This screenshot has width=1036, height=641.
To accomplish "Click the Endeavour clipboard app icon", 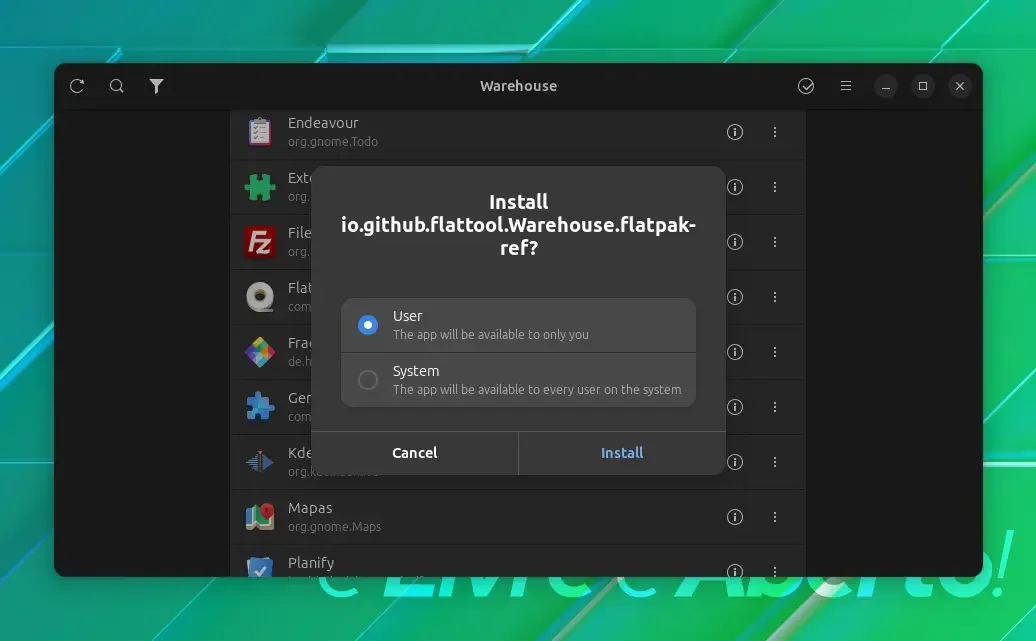I will tap(260, 132).
